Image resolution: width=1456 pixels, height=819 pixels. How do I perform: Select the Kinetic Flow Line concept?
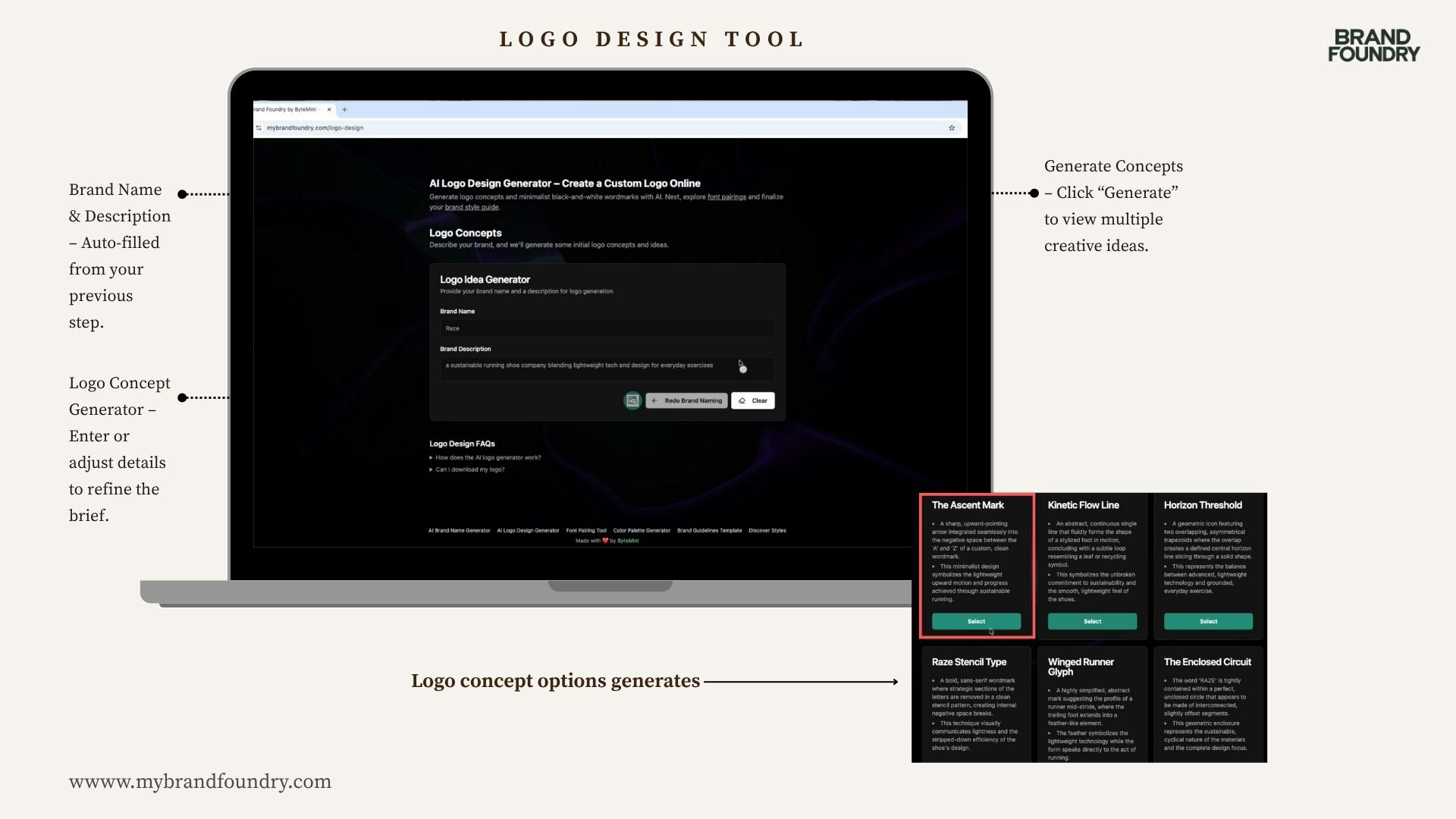pyautogui.click(x=1092, y=621)
